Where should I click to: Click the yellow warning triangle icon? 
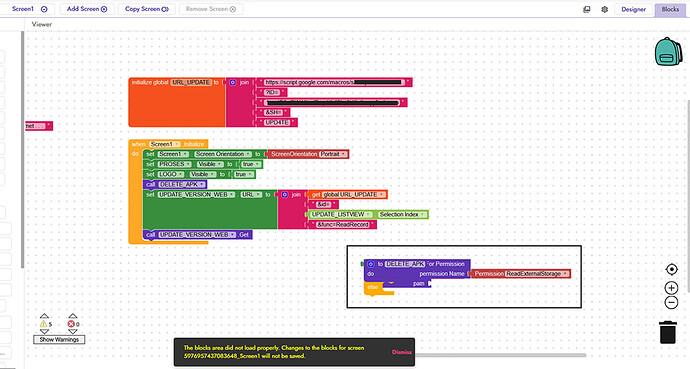(43, 324)
